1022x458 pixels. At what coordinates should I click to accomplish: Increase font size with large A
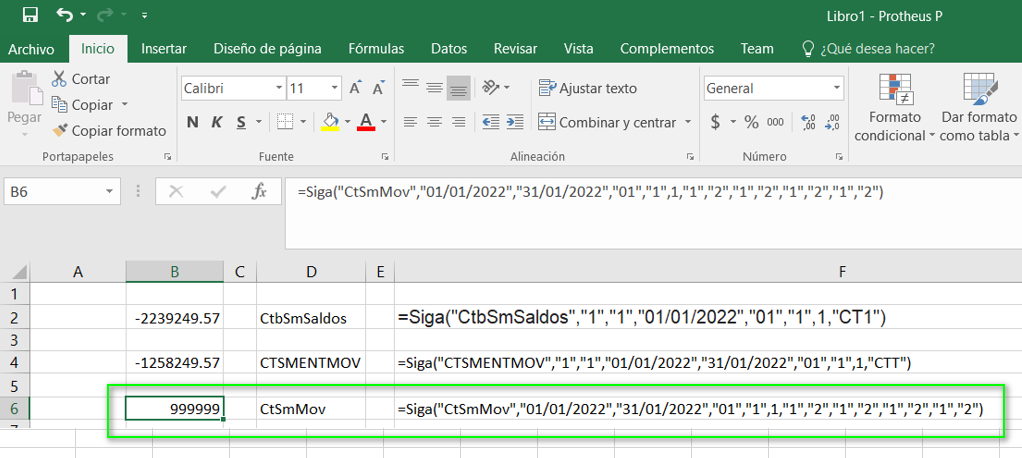[x=355, y=88]
